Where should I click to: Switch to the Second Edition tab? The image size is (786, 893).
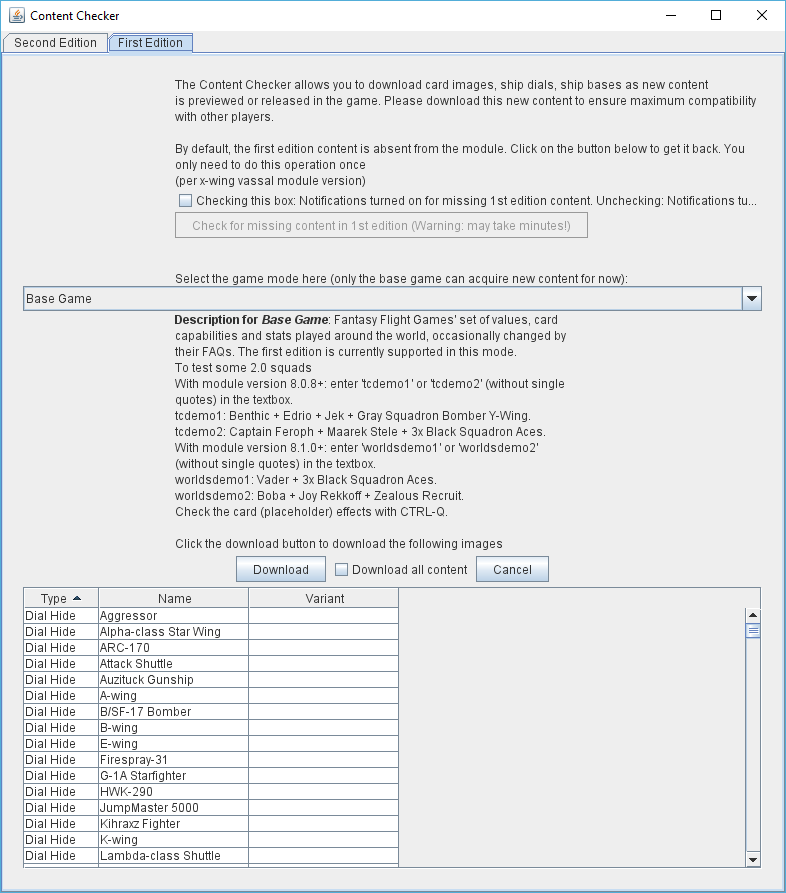(55, 43)
